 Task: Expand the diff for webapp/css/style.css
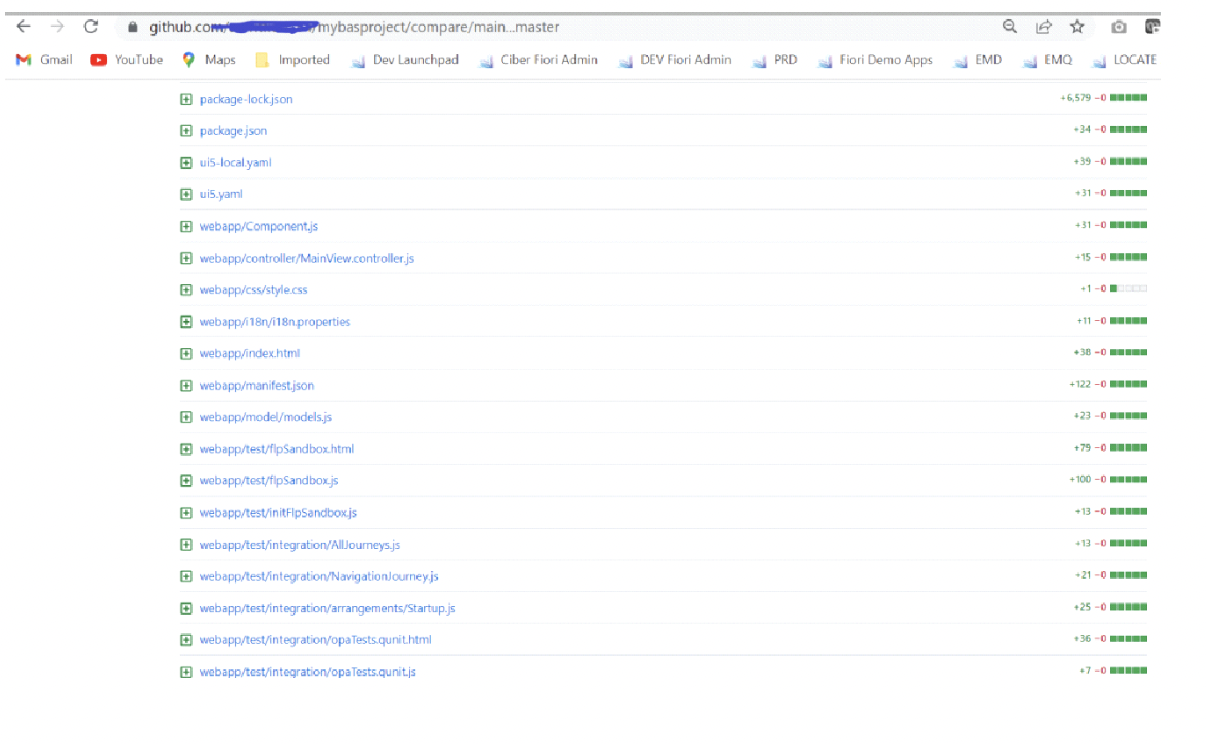coord(186,289)
